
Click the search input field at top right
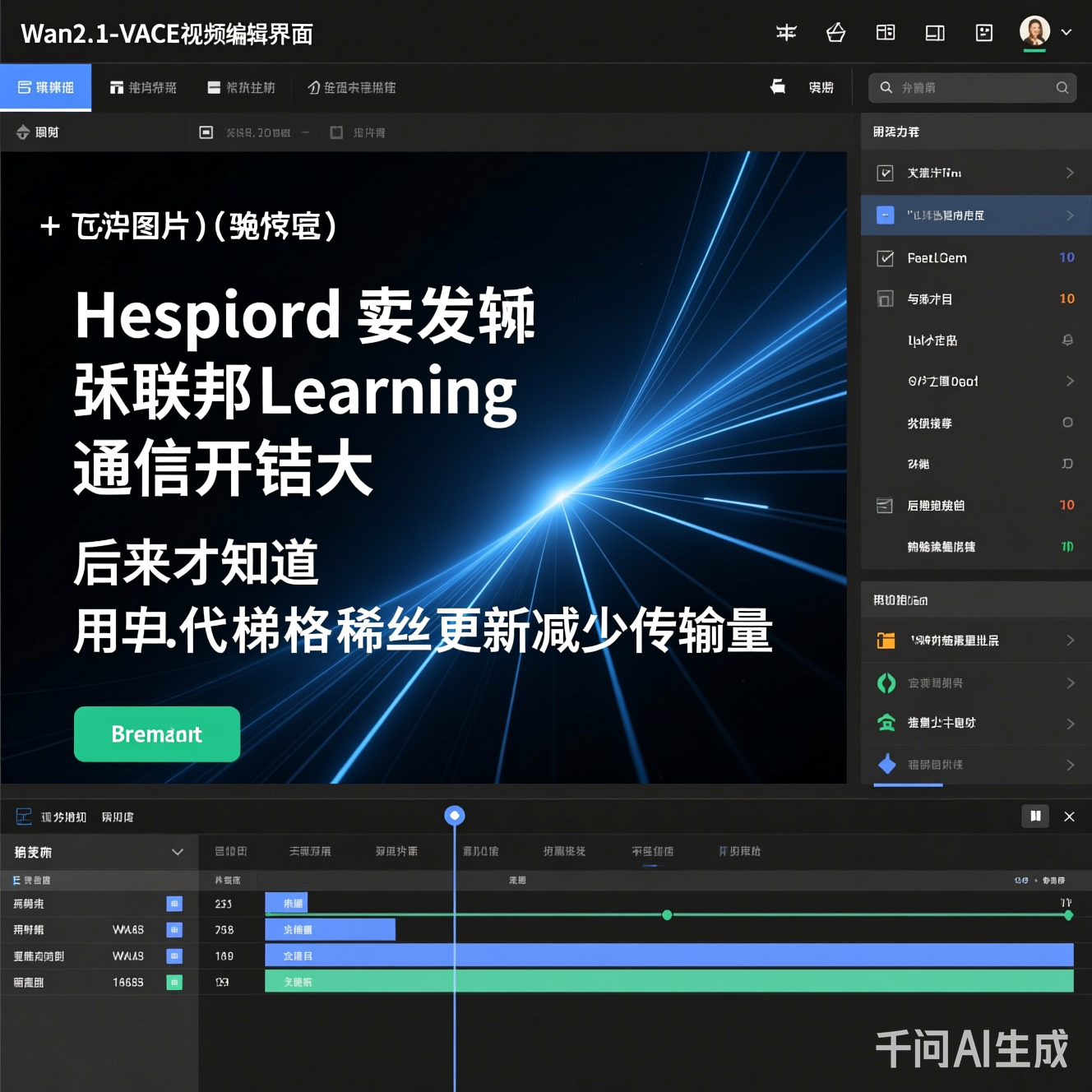pos(970,87)
